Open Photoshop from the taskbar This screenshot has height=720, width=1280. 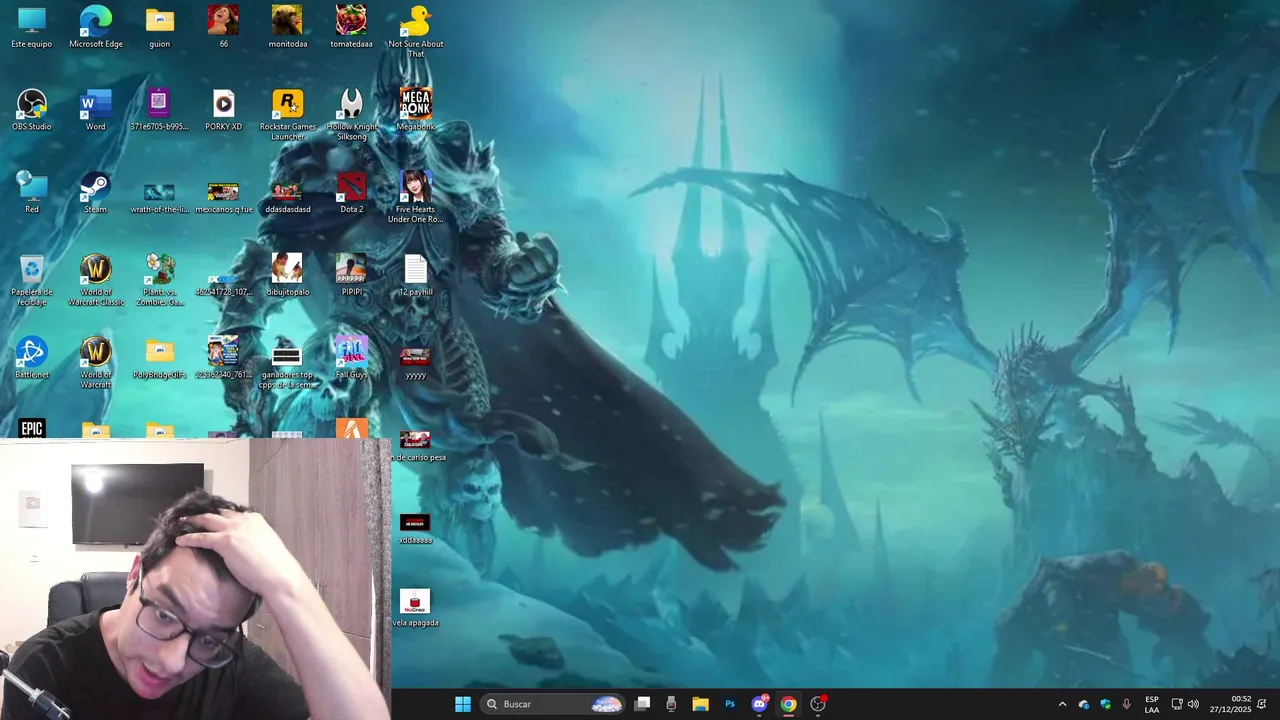[x=730, y=704]
